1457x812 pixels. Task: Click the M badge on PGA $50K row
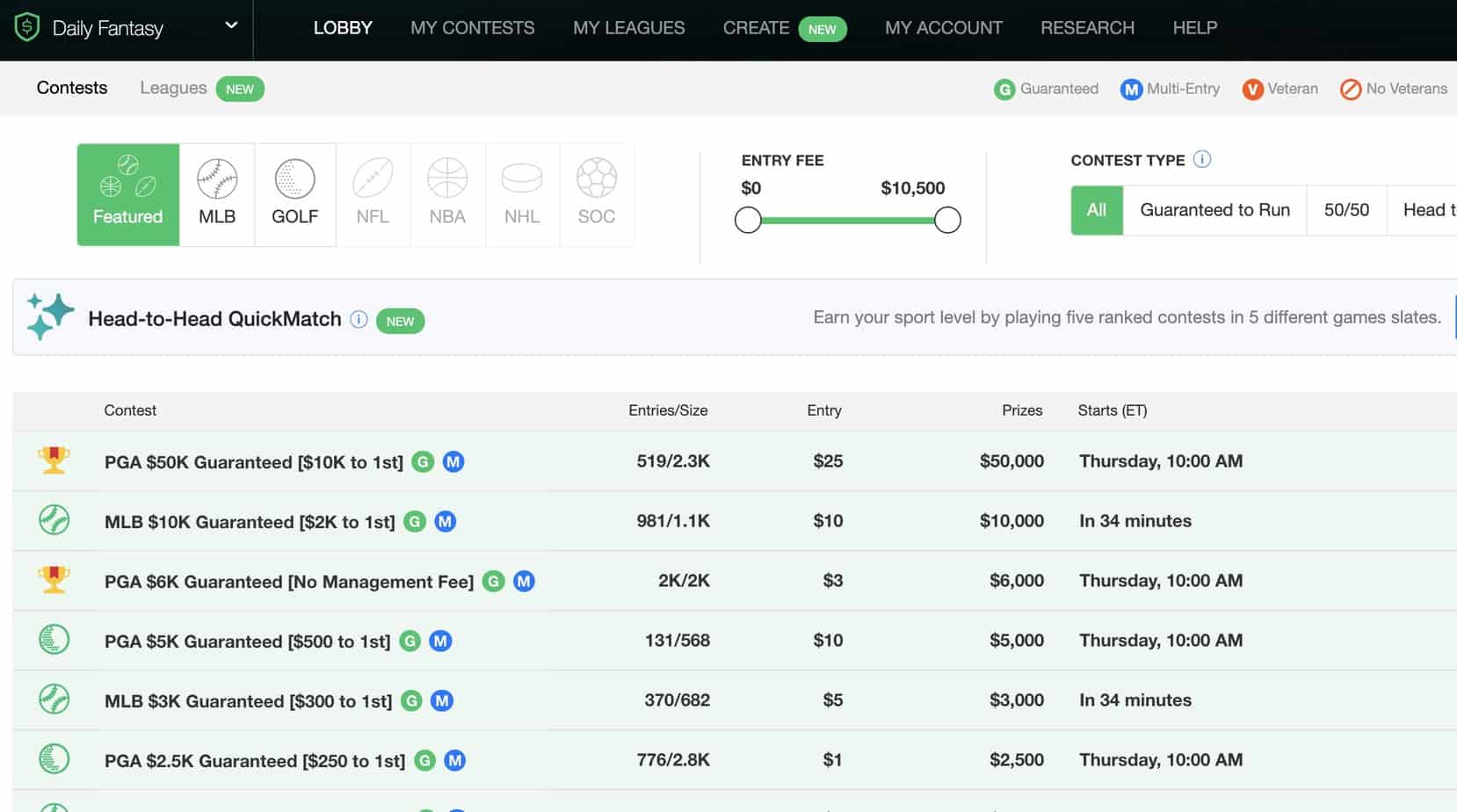pos(453,461)
